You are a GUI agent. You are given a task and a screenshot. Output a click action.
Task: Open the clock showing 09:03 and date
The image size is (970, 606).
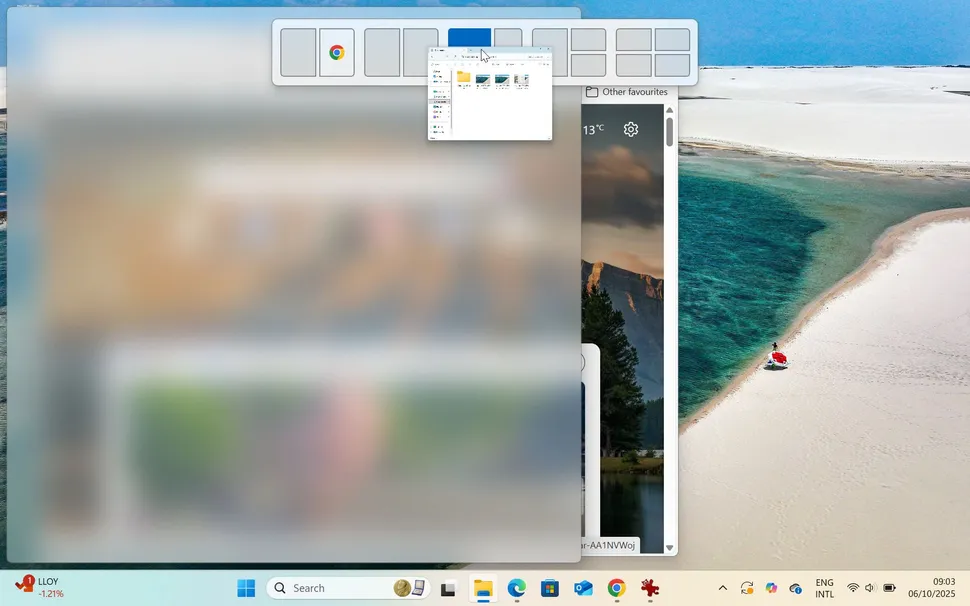click(930, 588)
